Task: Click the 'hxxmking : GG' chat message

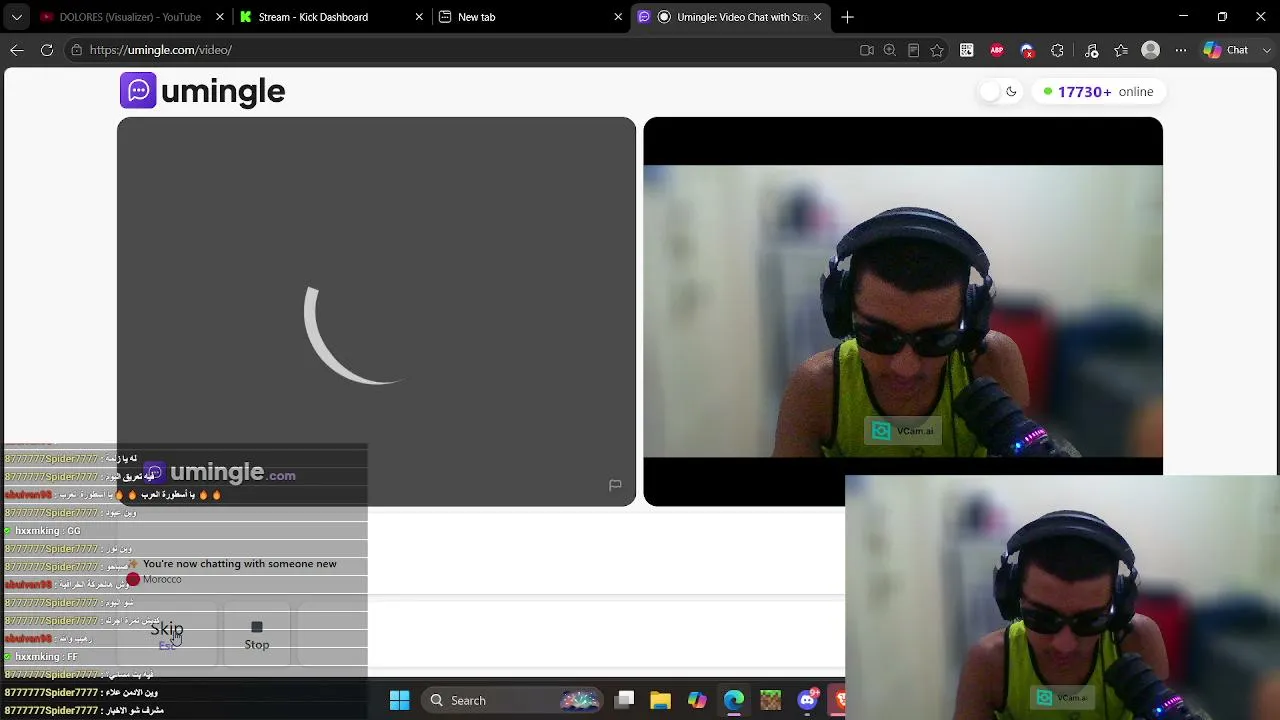Action: click(x=48, y=531)
